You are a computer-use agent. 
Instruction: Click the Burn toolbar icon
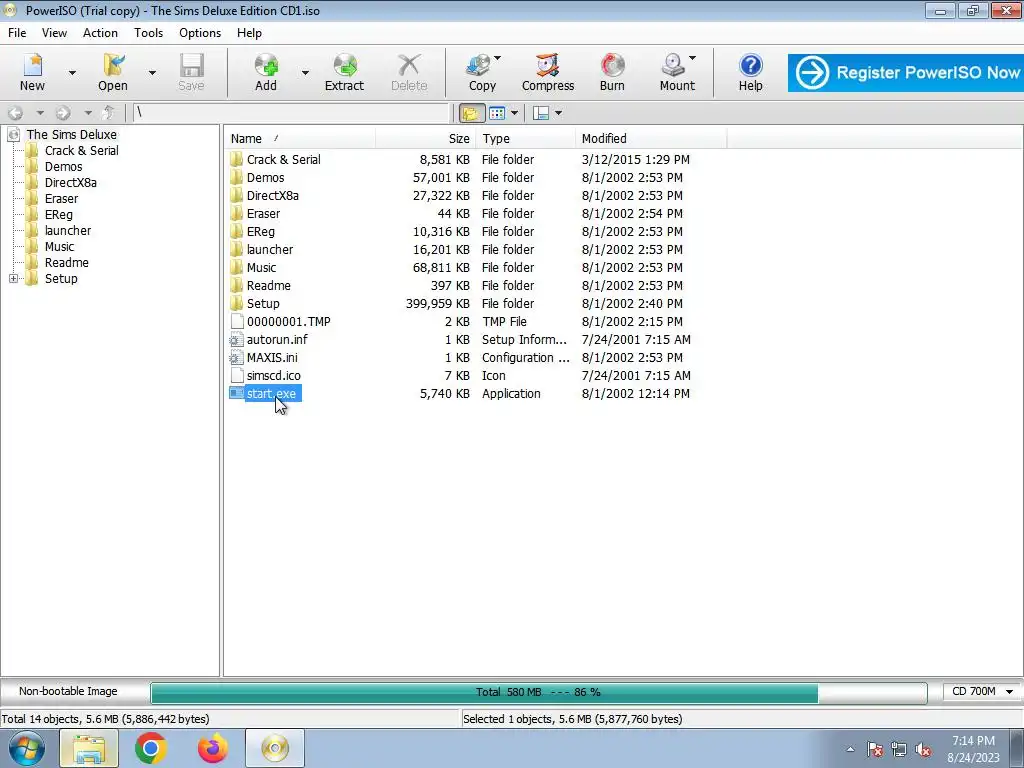coord(612,72)
